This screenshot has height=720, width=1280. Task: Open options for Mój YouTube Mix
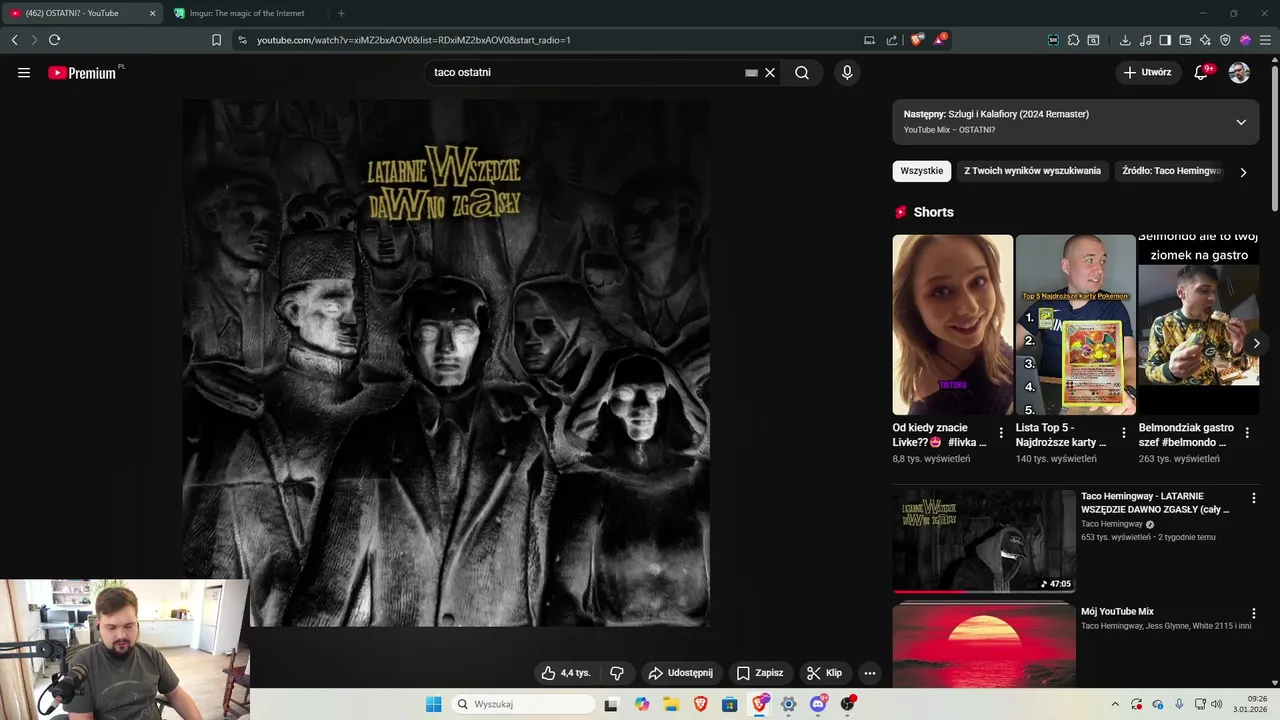[1254, 613]
